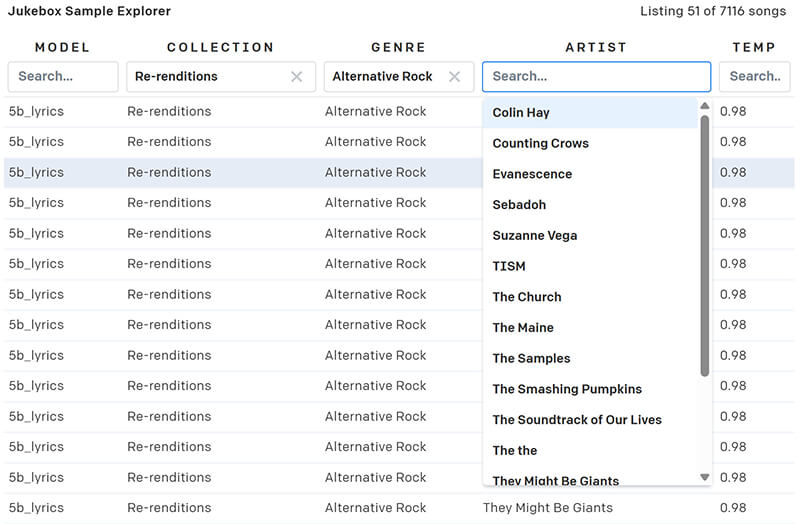This screenshot has width=800, height=524.
Task: Select Suzanne Vega artist option
Action: tap(534, 236)
